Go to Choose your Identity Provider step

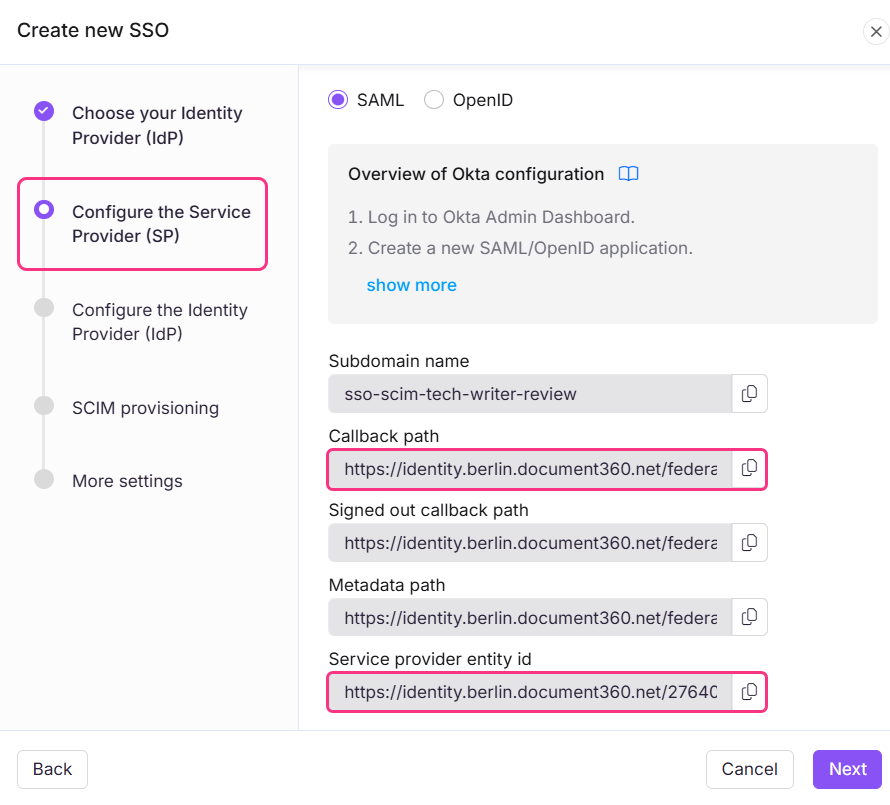tap(157, 125)
